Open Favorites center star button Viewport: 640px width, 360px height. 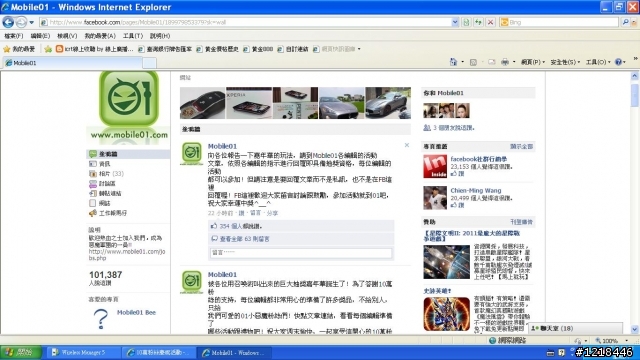(x=19, y=49)
